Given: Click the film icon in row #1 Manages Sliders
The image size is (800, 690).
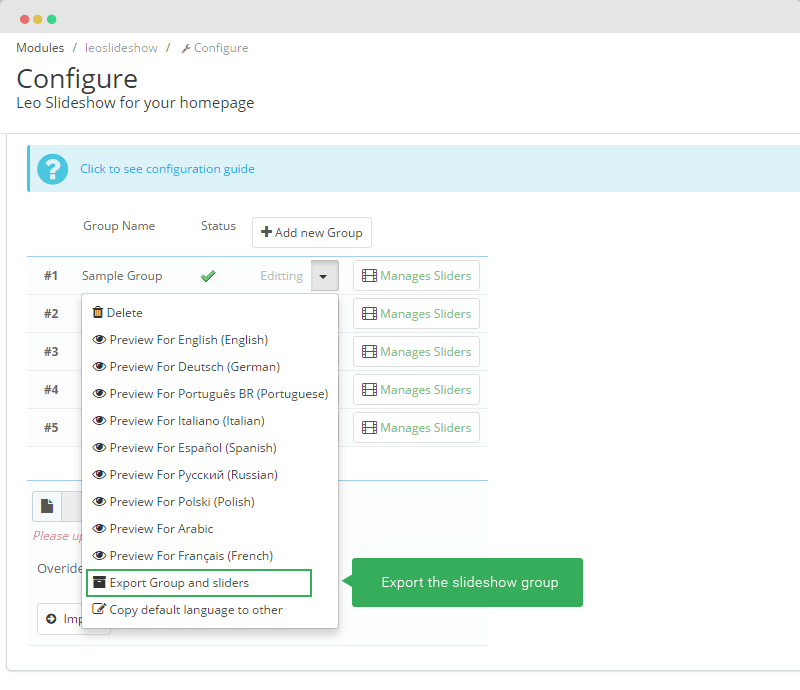Looking at the screenshot, I should click(369, 276).
